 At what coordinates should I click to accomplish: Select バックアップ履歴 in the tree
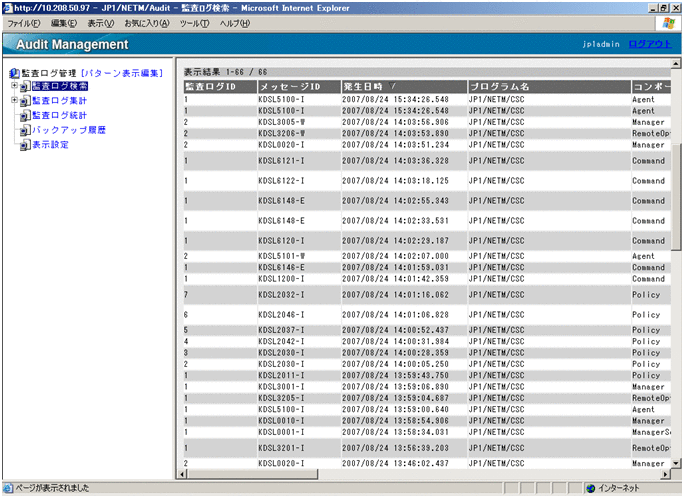68,130
